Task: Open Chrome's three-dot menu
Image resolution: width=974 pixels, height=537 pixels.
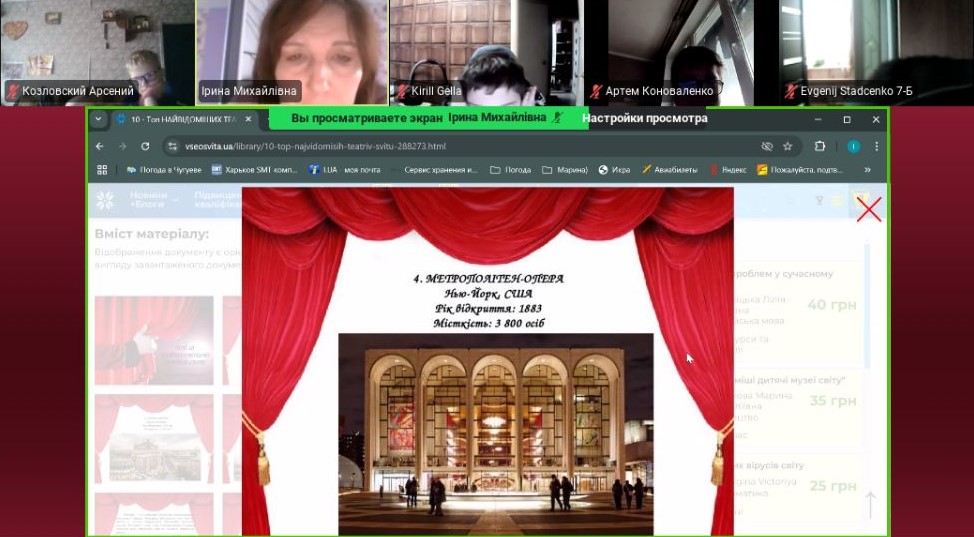Action: point(876,147)
